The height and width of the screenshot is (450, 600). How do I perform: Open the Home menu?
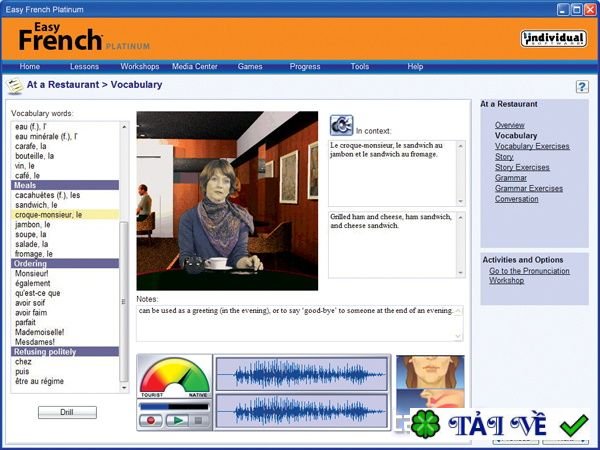click(x=30, y=67)
